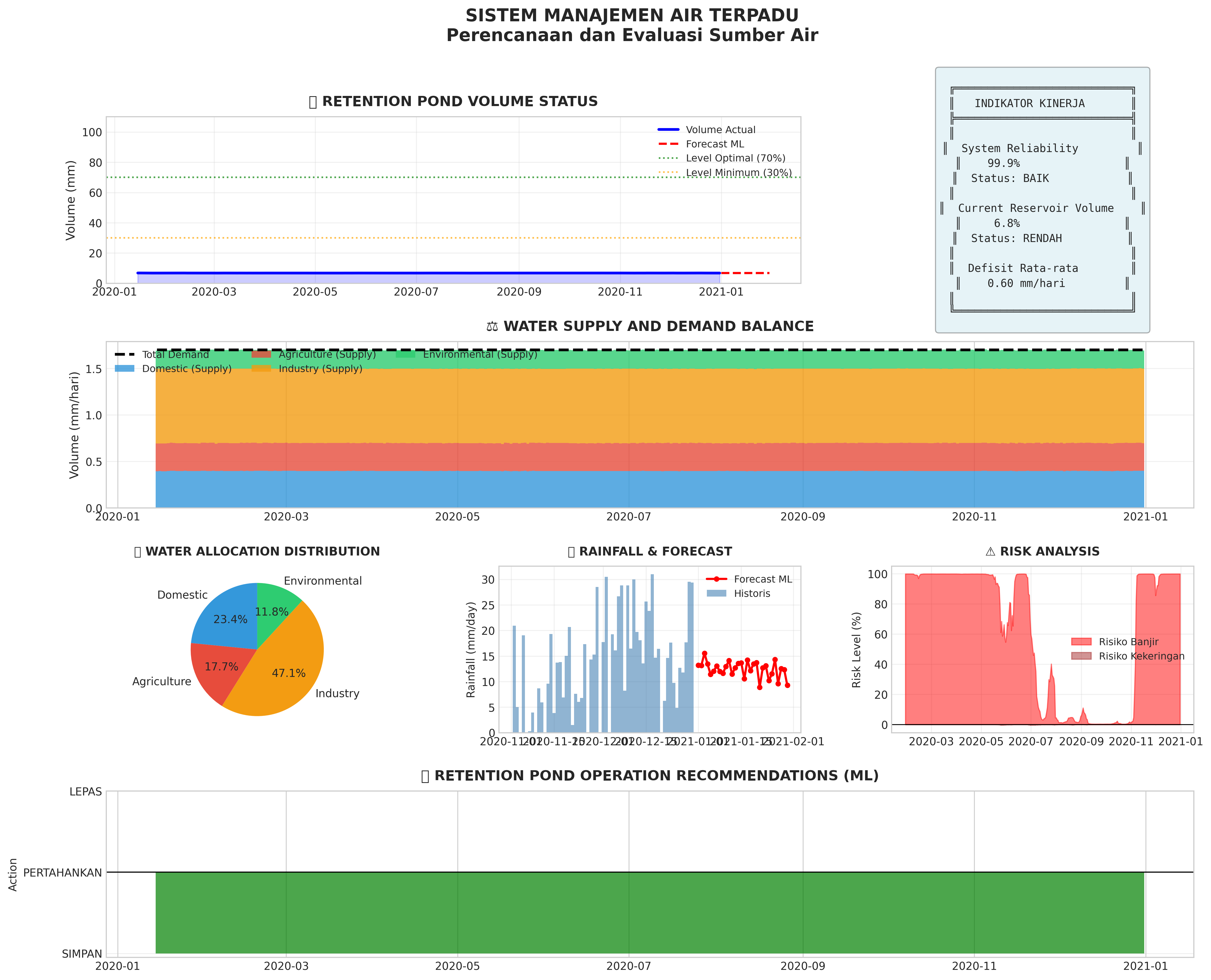This screenshot has height=980, width=1211.
Task: Click the Environmental pie slice 11.8%
Action: coord(271,612)
